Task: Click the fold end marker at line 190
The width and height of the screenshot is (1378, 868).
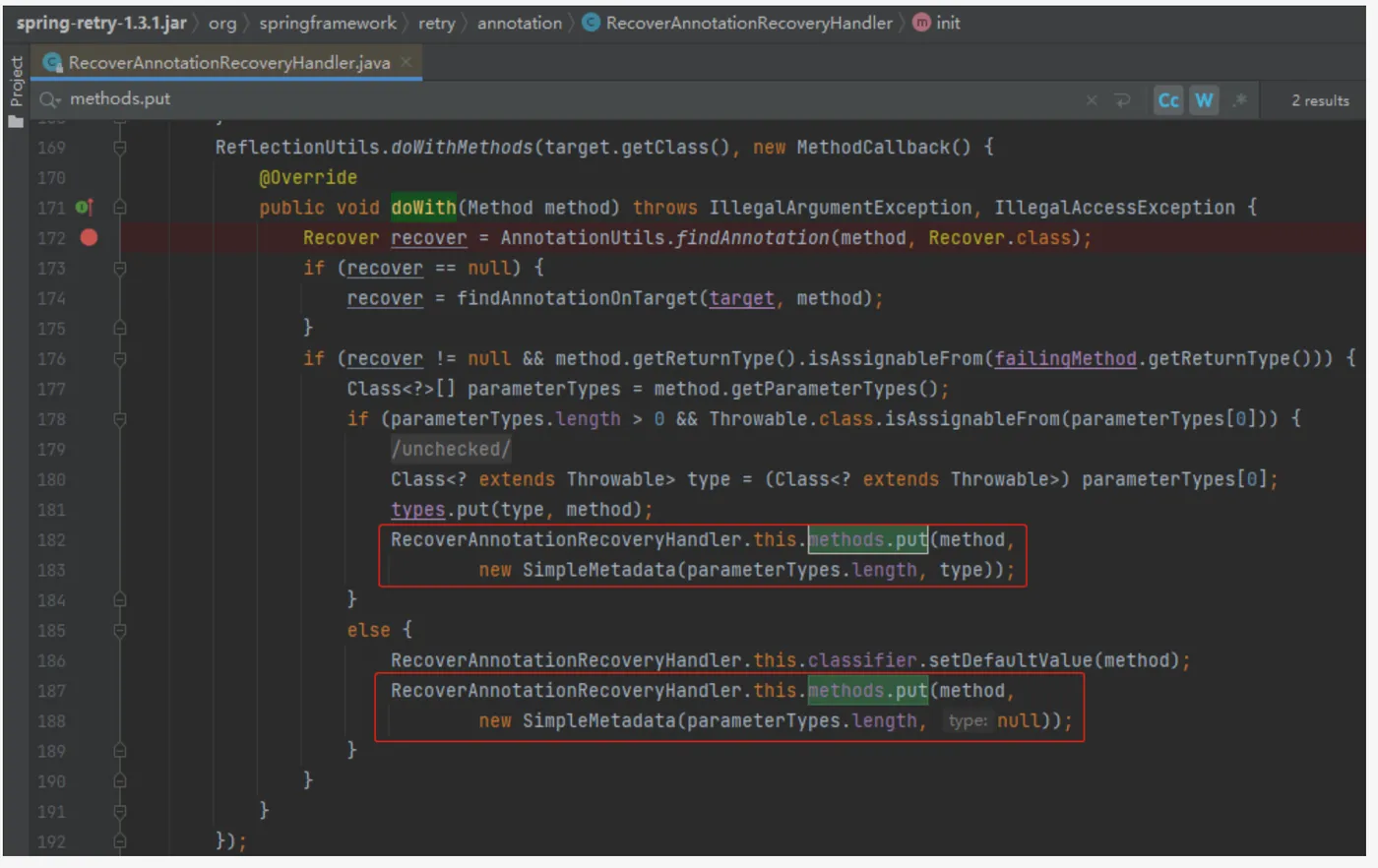Action: [120, 780]
